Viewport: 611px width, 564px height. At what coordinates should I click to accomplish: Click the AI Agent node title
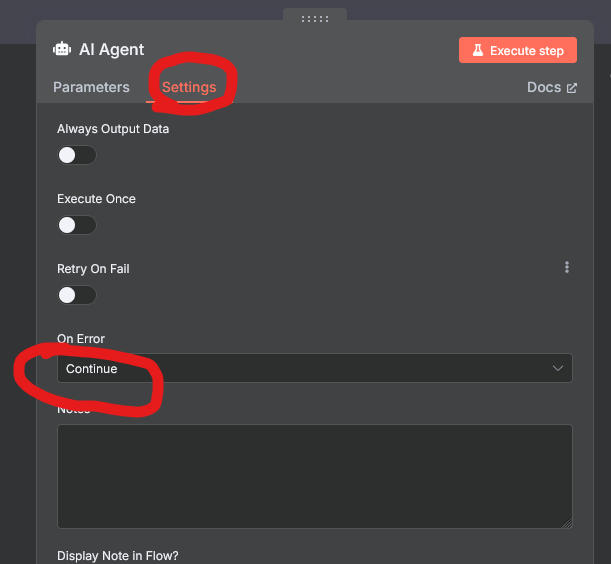[112, 50]
